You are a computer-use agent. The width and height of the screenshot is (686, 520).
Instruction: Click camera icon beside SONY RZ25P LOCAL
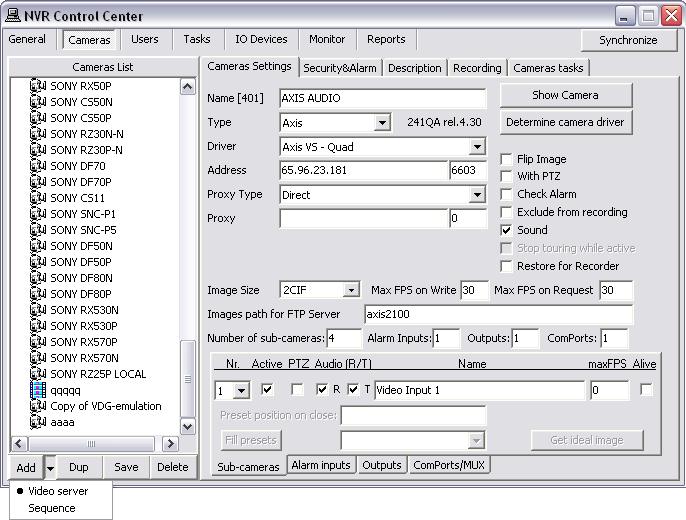pyautogui.click(x=38, y=374)
